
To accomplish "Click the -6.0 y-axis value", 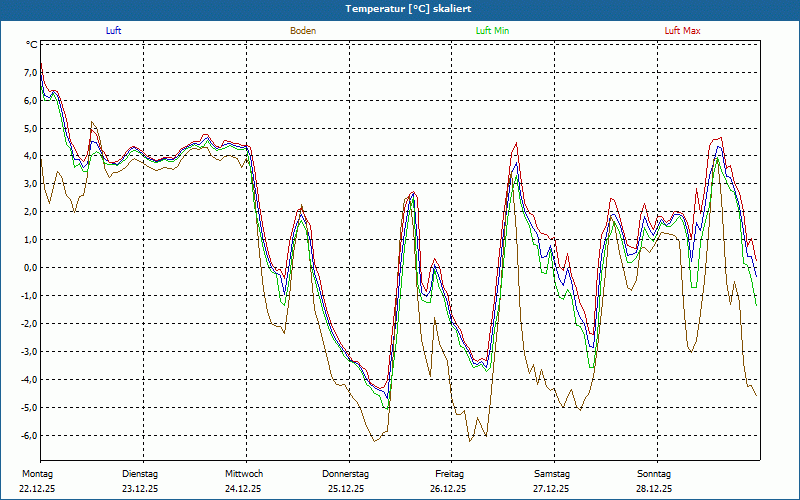I will (x=27, y=436).
